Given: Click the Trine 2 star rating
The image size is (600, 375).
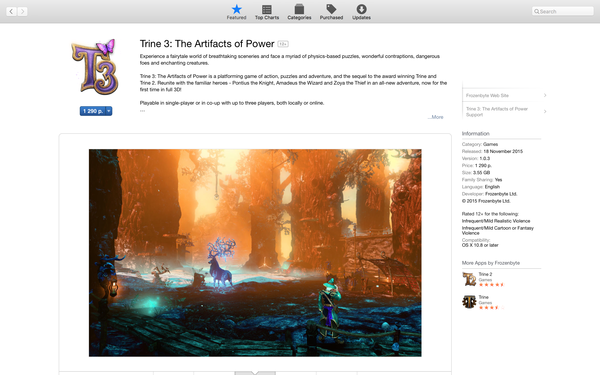Looking at the screenshot, I should click(491, 285).
